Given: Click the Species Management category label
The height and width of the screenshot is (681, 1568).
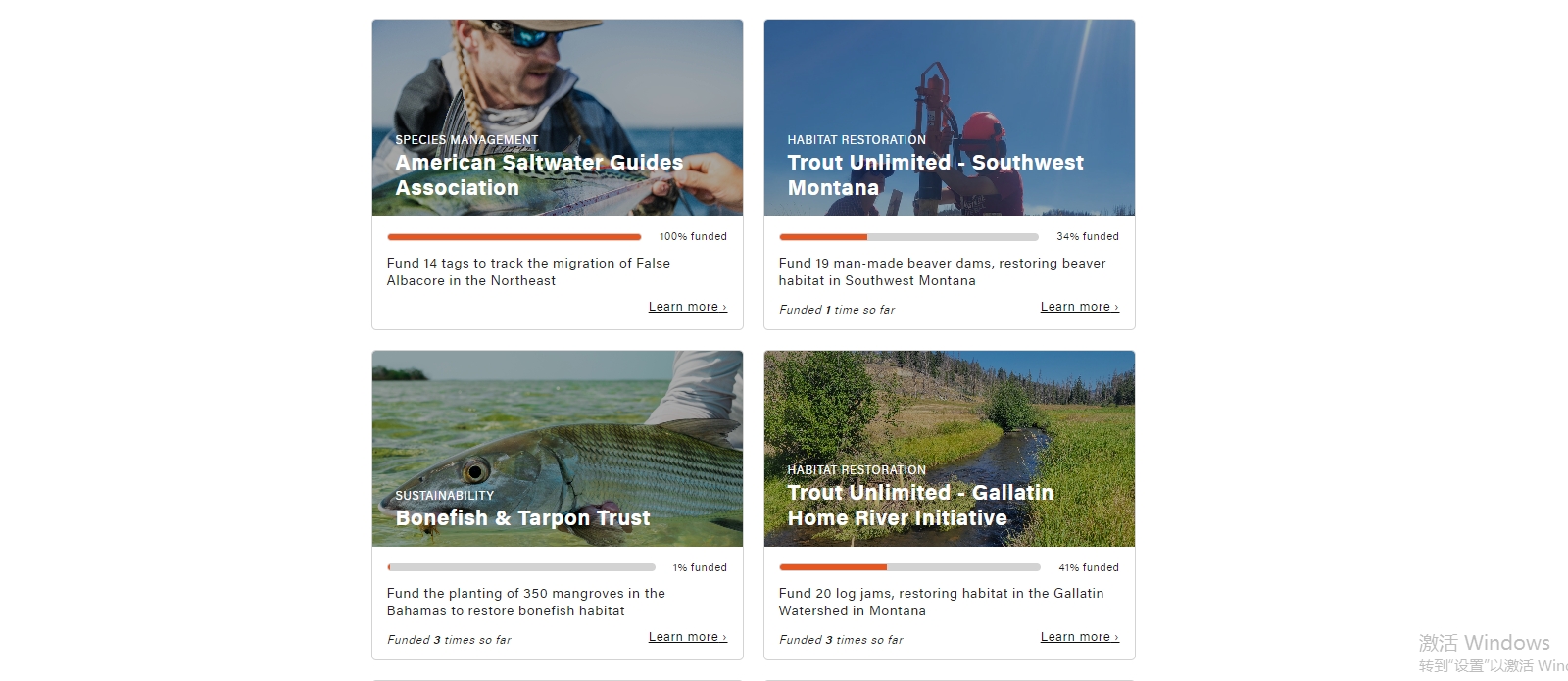Looking at the screenshot, I should (466, 140).
